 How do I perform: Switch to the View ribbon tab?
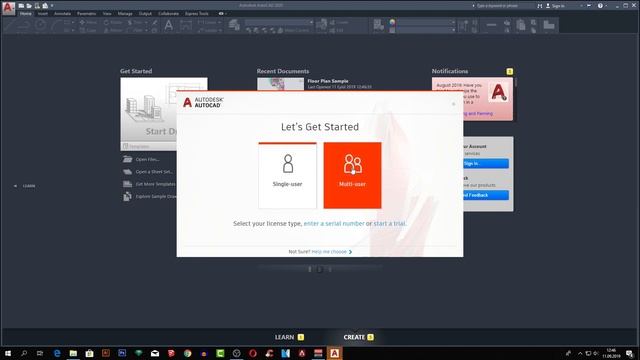(x=107, y=13)
